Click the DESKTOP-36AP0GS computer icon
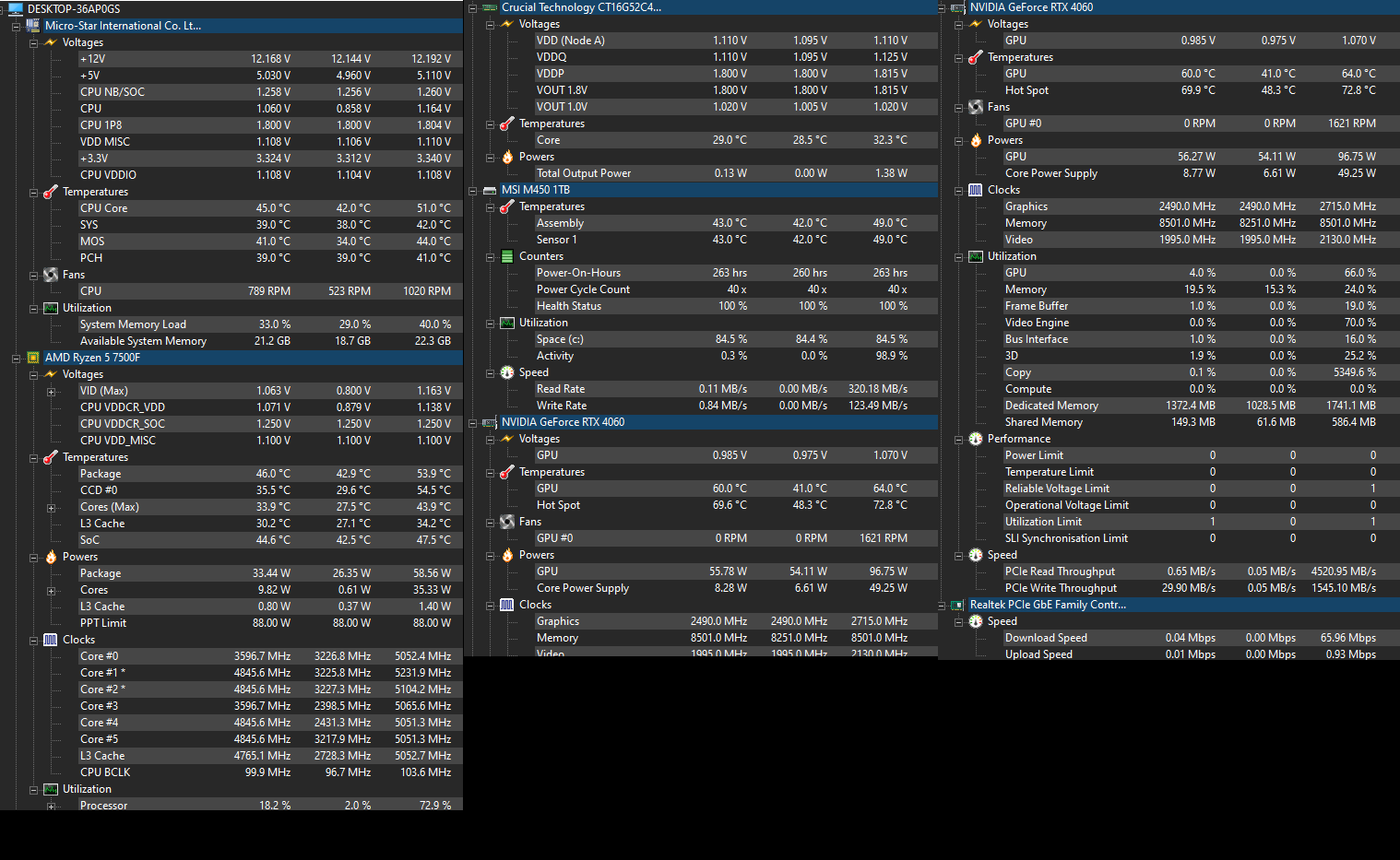Viewport: 1400px width, 860px height. point(15,9)
